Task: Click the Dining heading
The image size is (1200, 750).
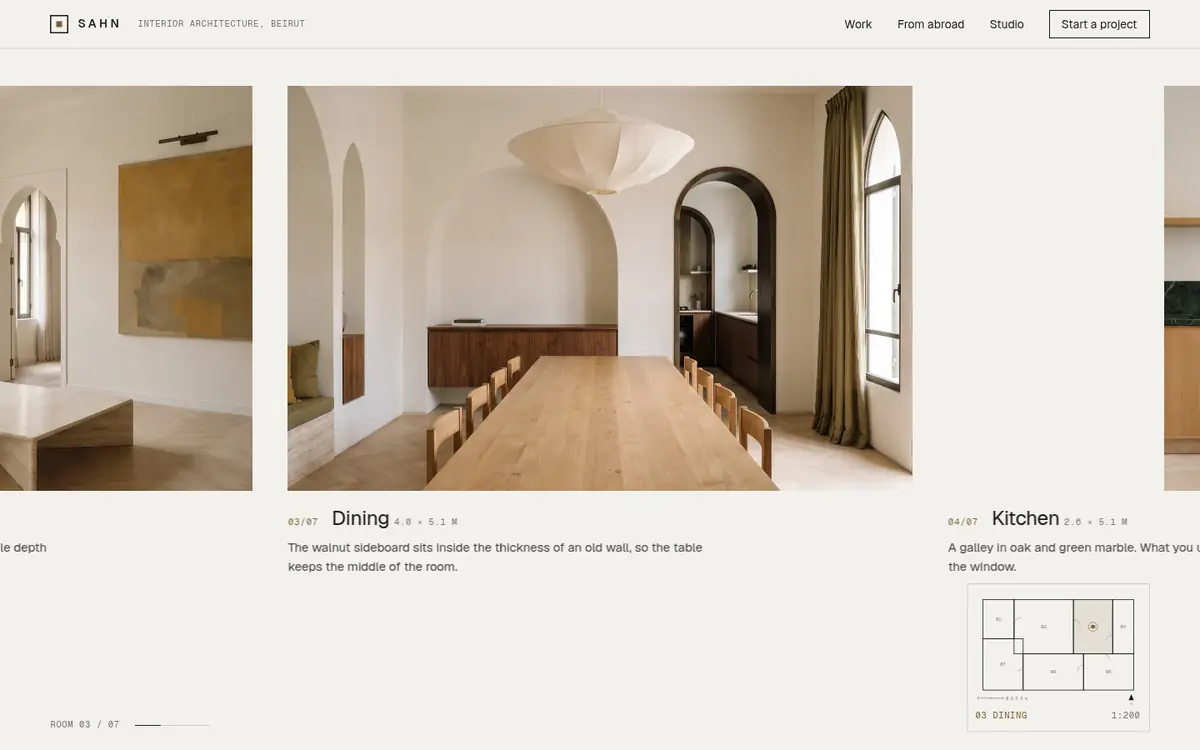Action: 360,518
